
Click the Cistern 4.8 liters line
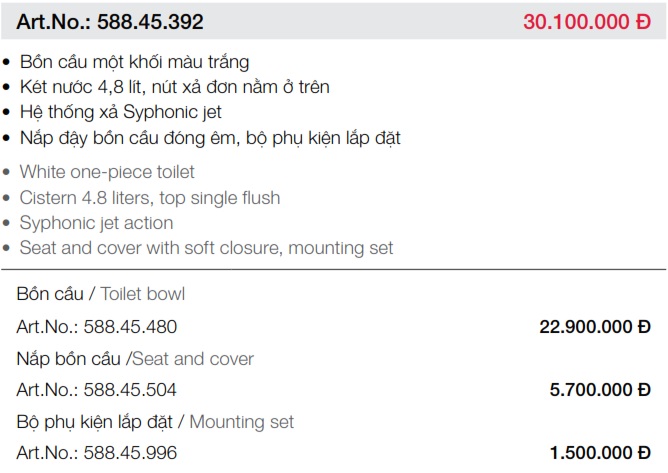point(150,198)
